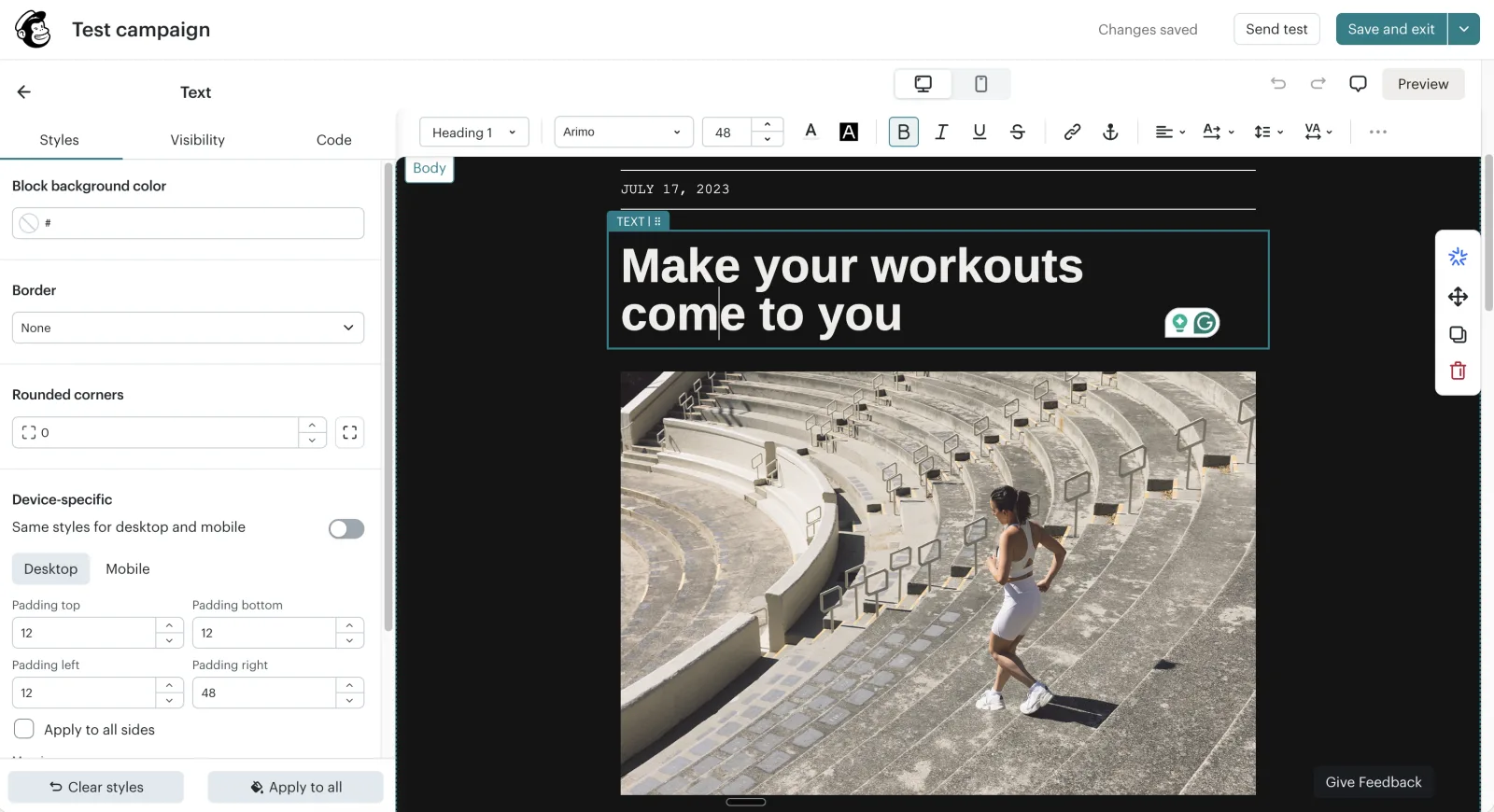
Task: Check the Apply to all sides box
Action: [24, 729]
